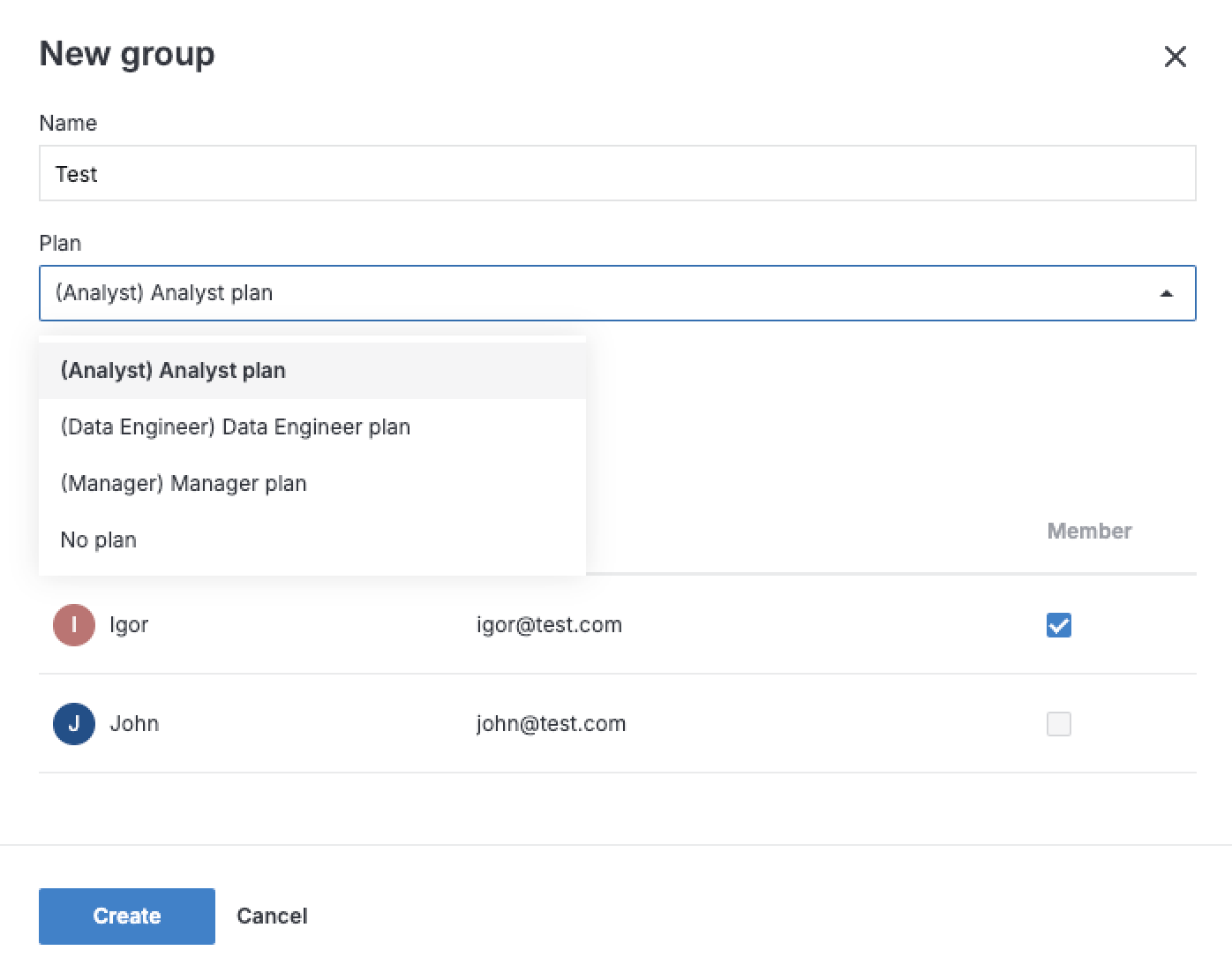The height and width of the screenshot is (973, 1232).
Task: Click John's blue avatar icon
Action: pyautogui.click(x=73, y=723)
